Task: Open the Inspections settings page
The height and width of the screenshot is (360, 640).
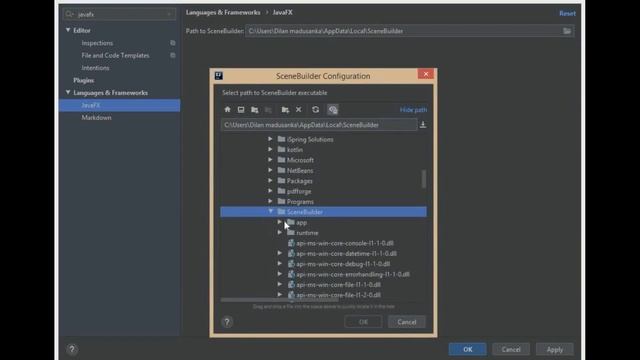Action: tap(97, 43)
